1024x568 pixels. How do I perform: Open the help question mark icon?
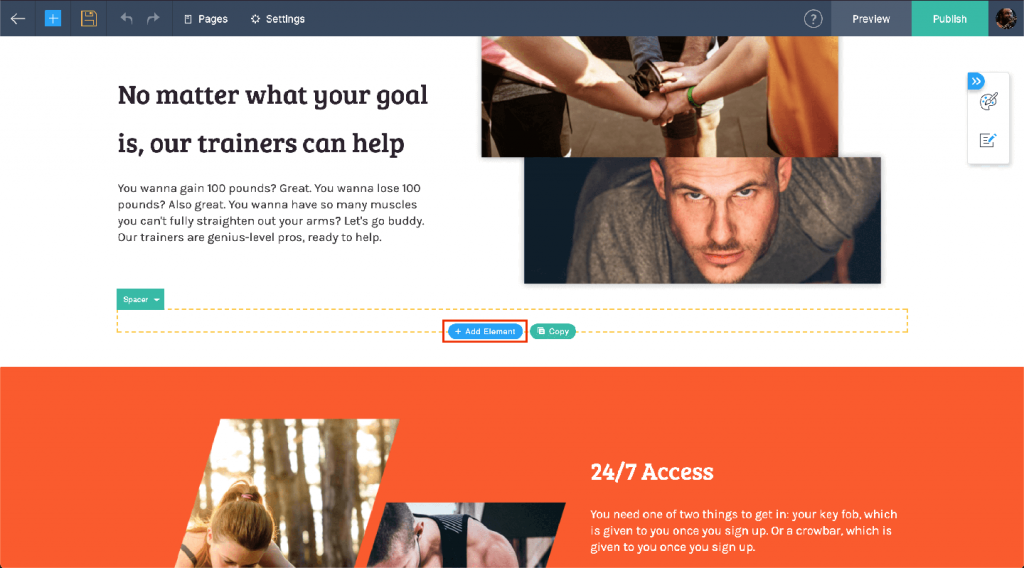(812, 19)
